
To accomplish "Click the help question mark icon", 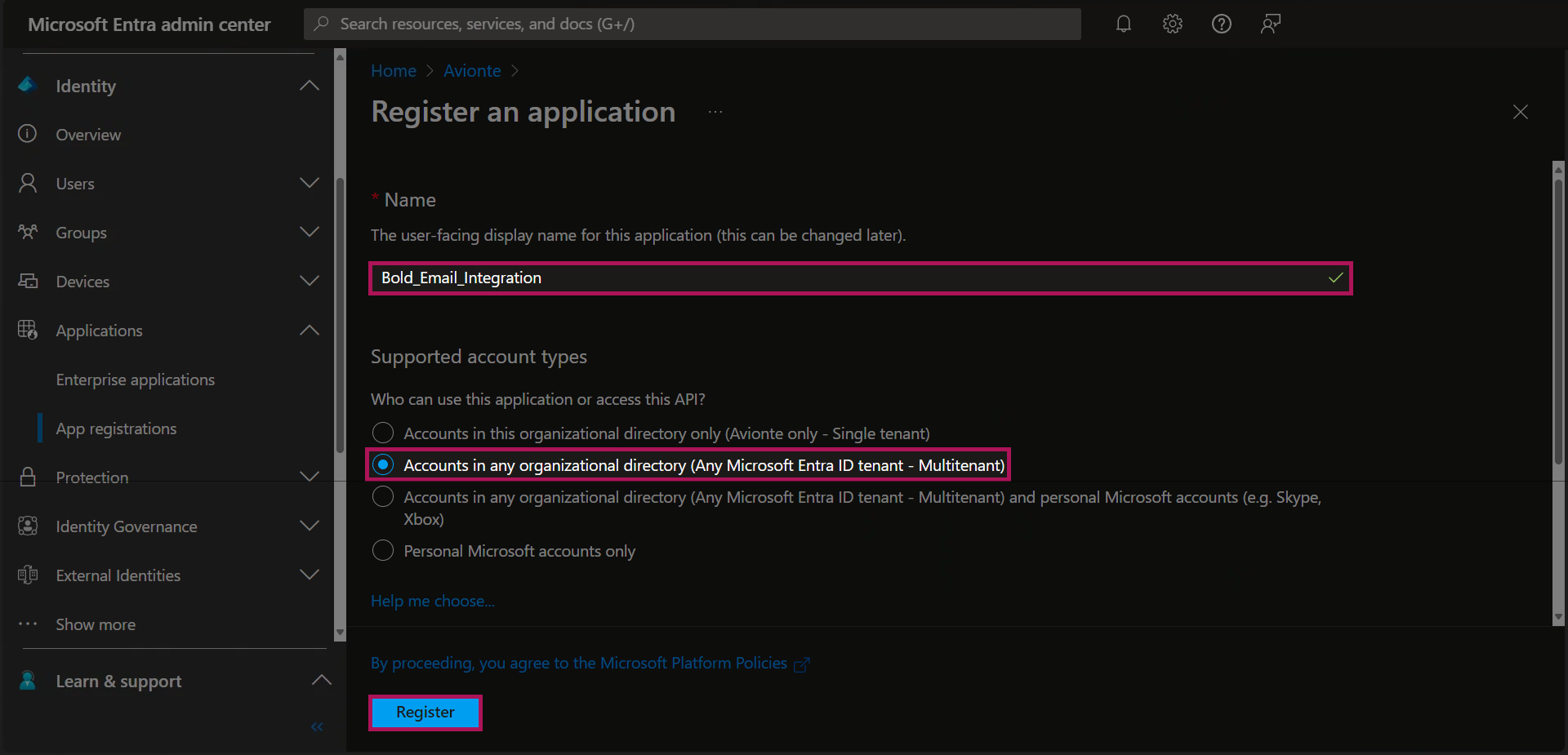I will pyautogui.click(x=1222, y=24).
